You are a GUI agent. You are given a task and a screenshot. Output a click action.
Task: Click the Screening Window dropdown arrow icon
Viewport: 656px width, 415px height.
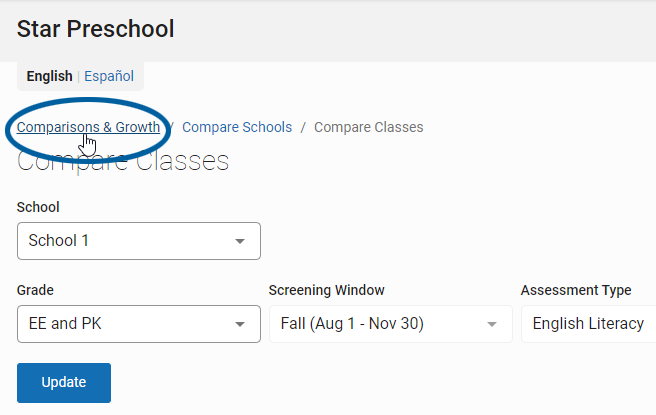(492, 324)
